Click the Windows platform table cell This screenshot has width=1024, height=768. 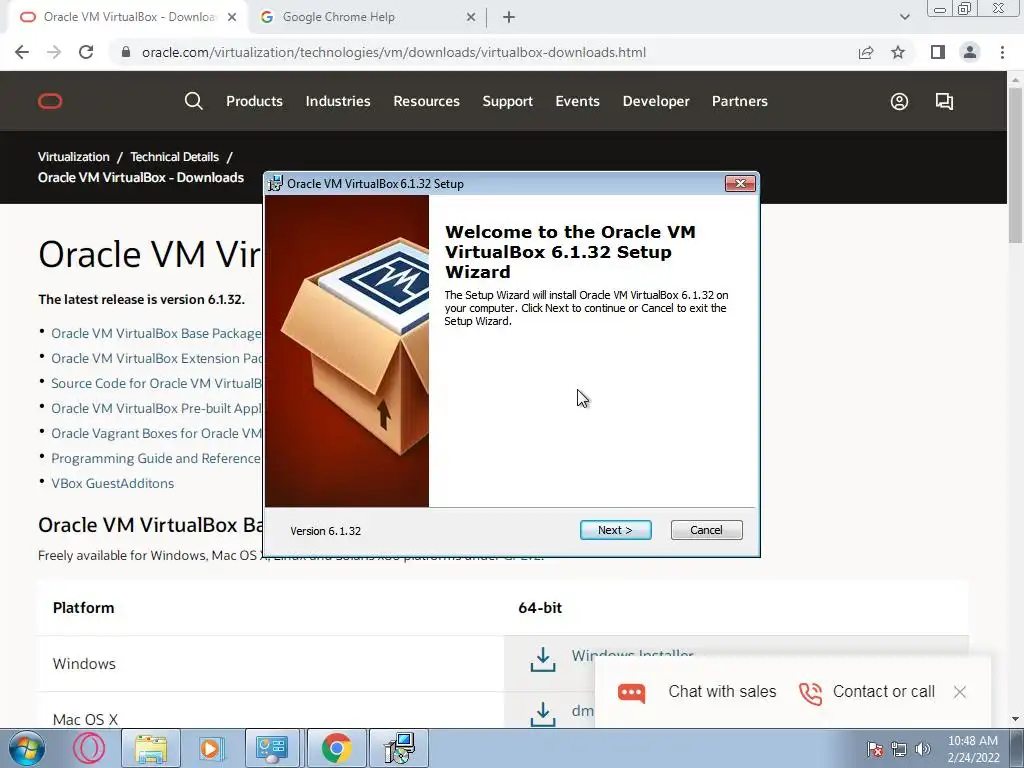(x=270, y=664)
